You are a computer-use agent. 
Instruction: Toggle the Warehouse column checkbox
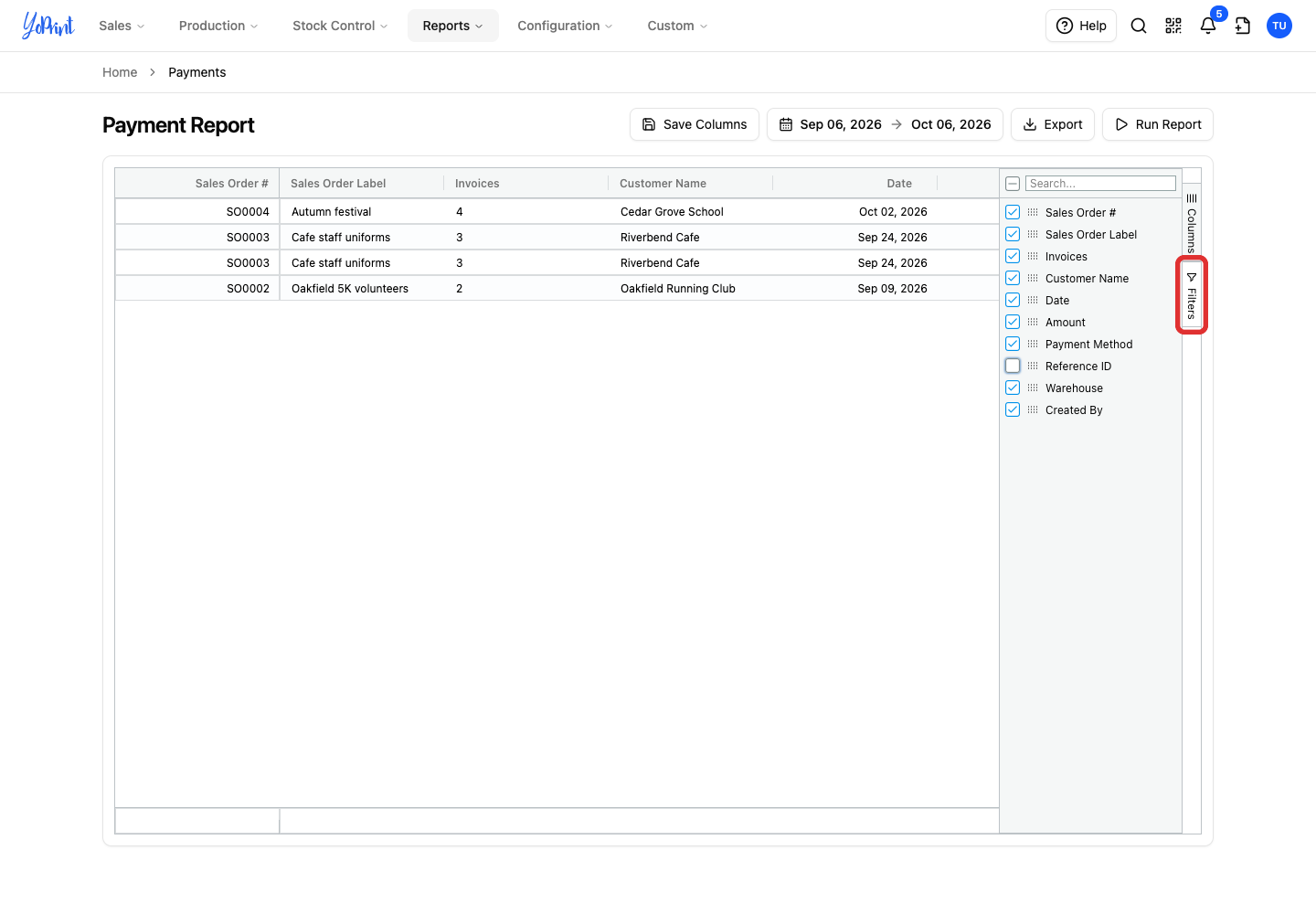point(1013,388)
